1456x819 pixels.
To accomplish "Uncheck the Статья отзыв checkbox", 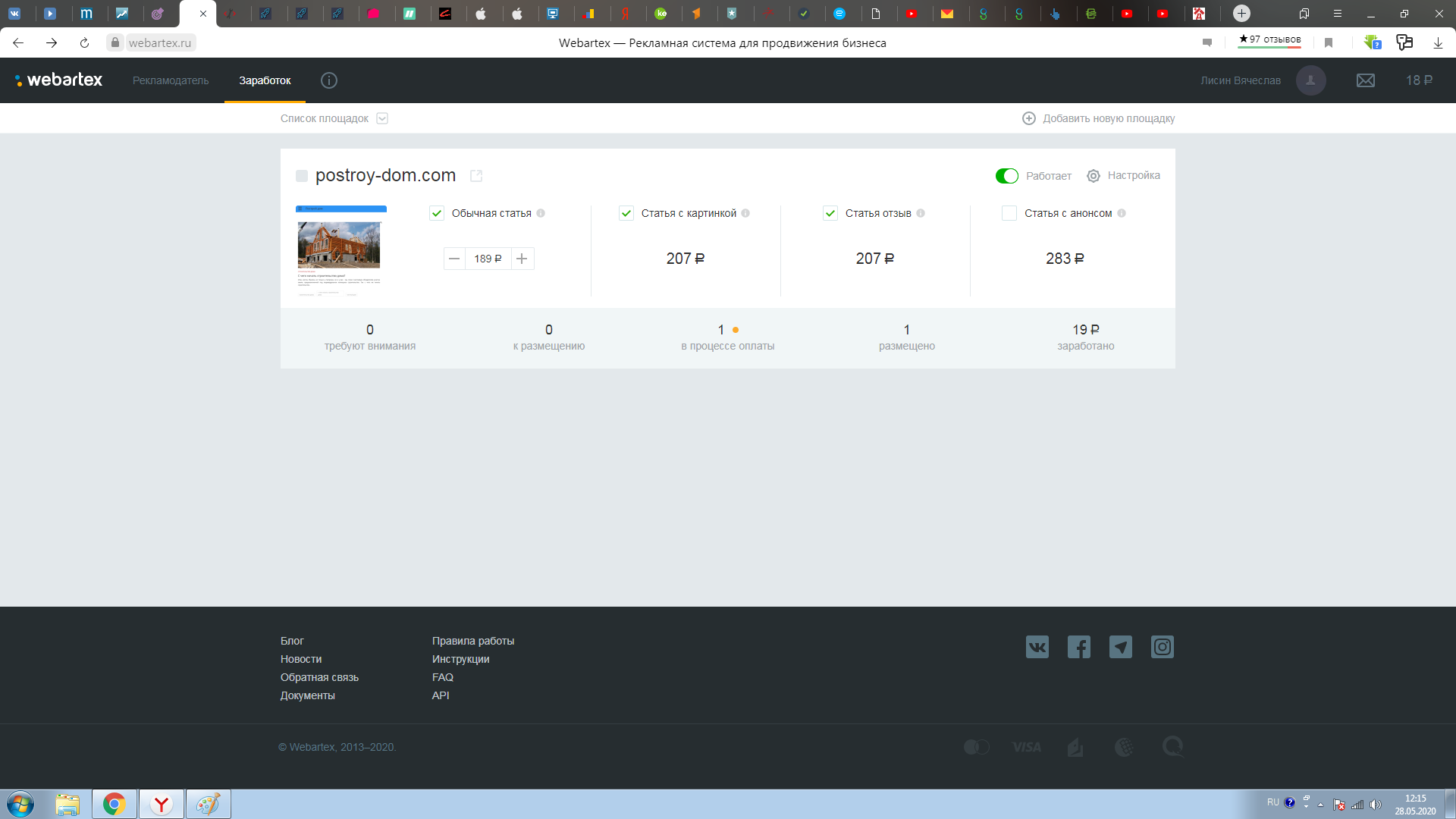I will tap(830, 213).
